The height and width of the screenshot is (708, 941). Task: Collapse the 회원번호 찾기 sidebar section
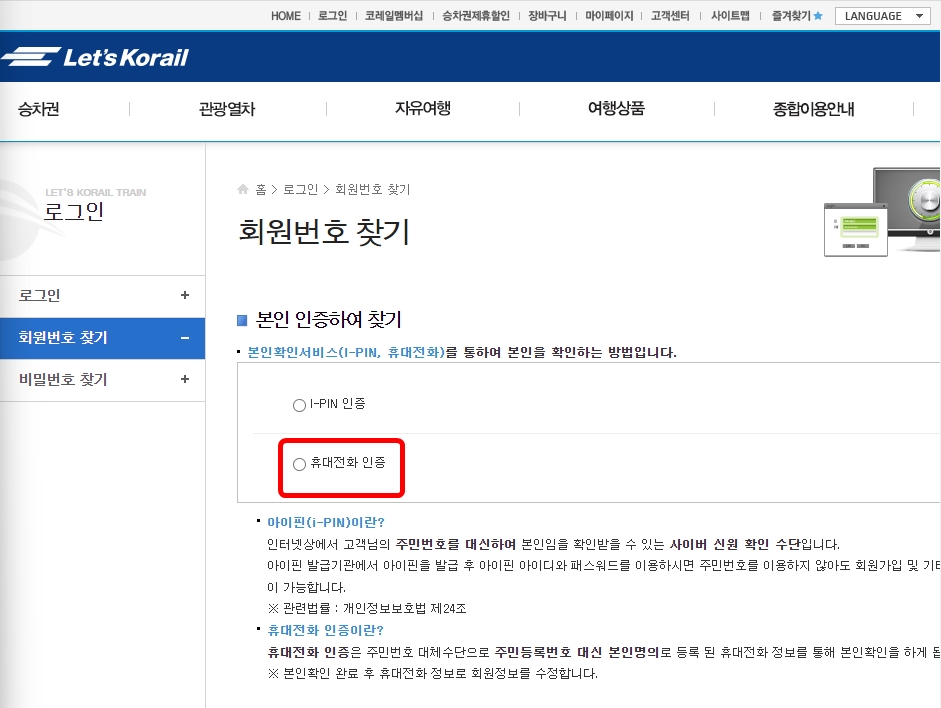tap(100, 338)
